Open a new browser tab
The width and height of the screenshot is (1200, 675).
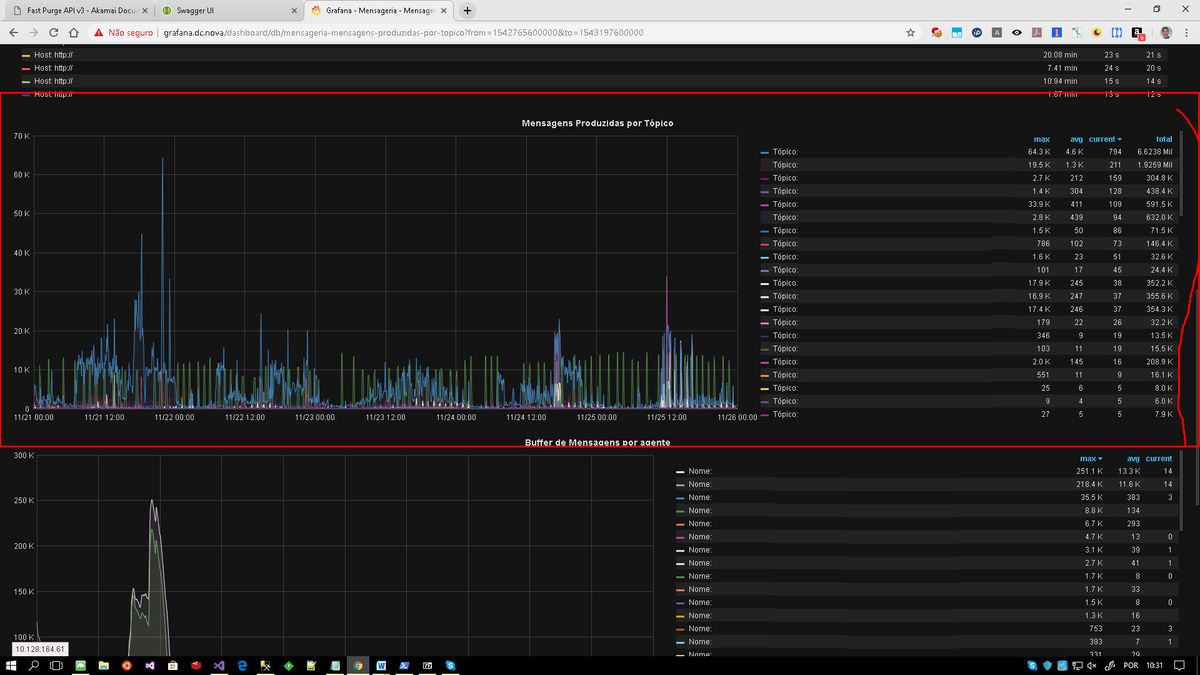[x=467, y=10]
